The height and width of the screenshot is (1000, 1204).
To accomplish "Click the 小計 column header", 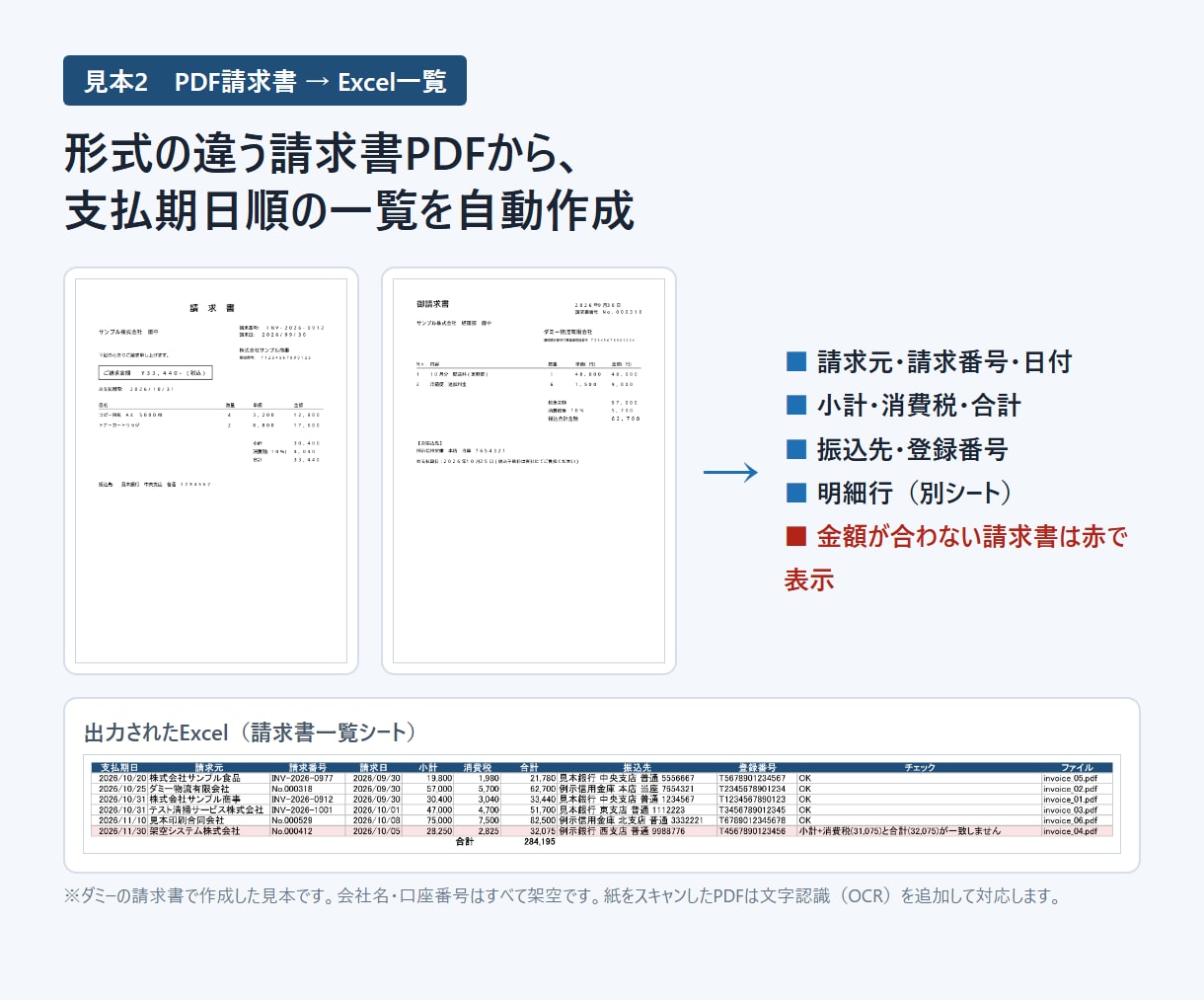I will (x=428, y=767).
